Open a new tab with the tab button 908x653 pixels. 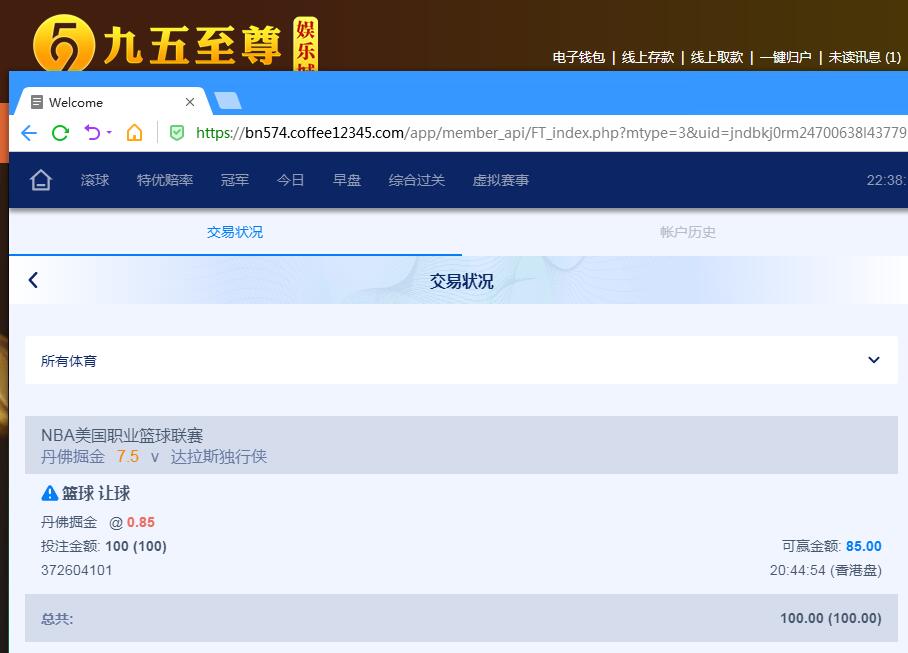tap(228, 101)
